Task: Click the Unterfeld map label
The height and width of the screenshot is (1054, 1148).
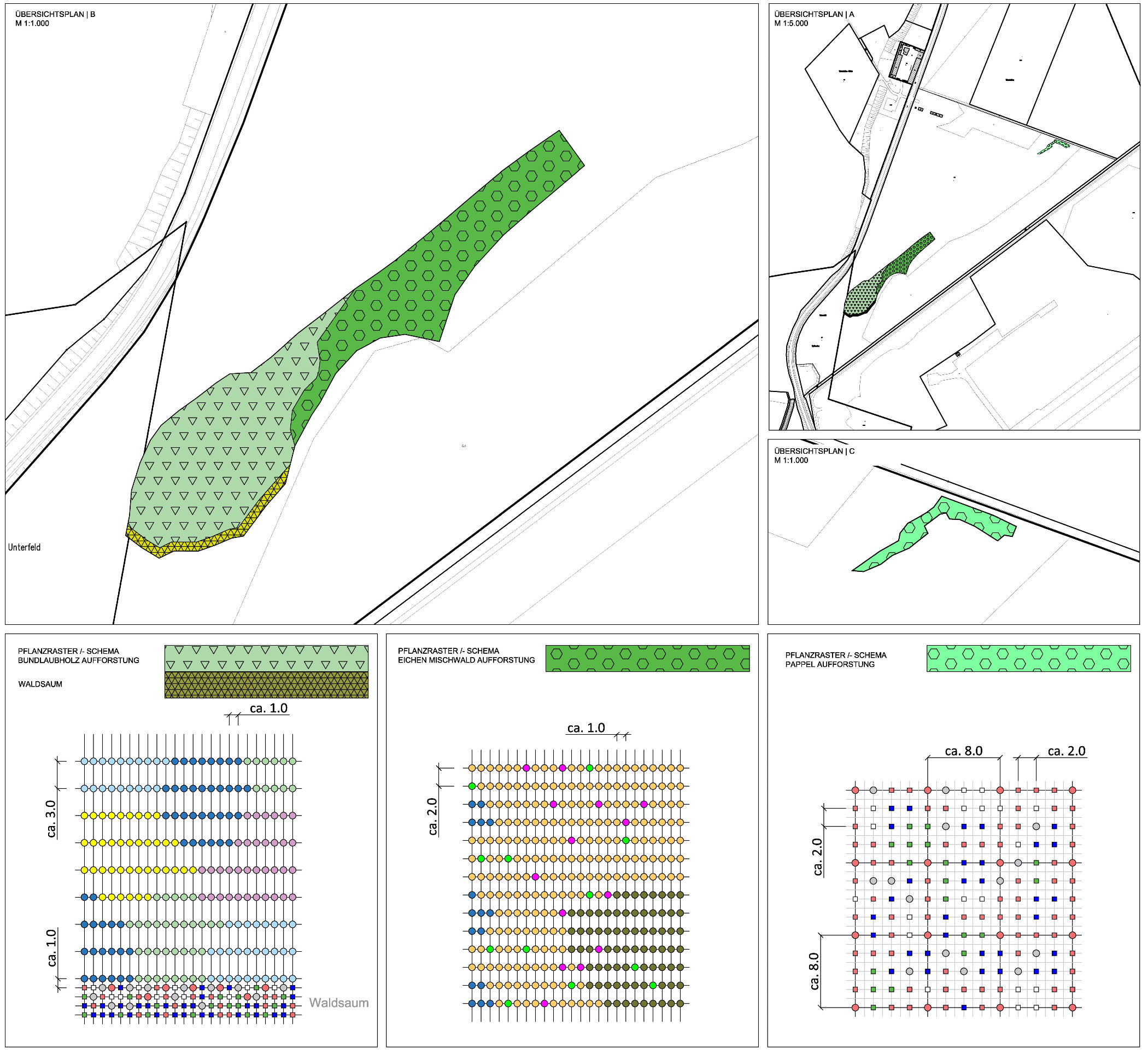Action: (x=25, y=548)
